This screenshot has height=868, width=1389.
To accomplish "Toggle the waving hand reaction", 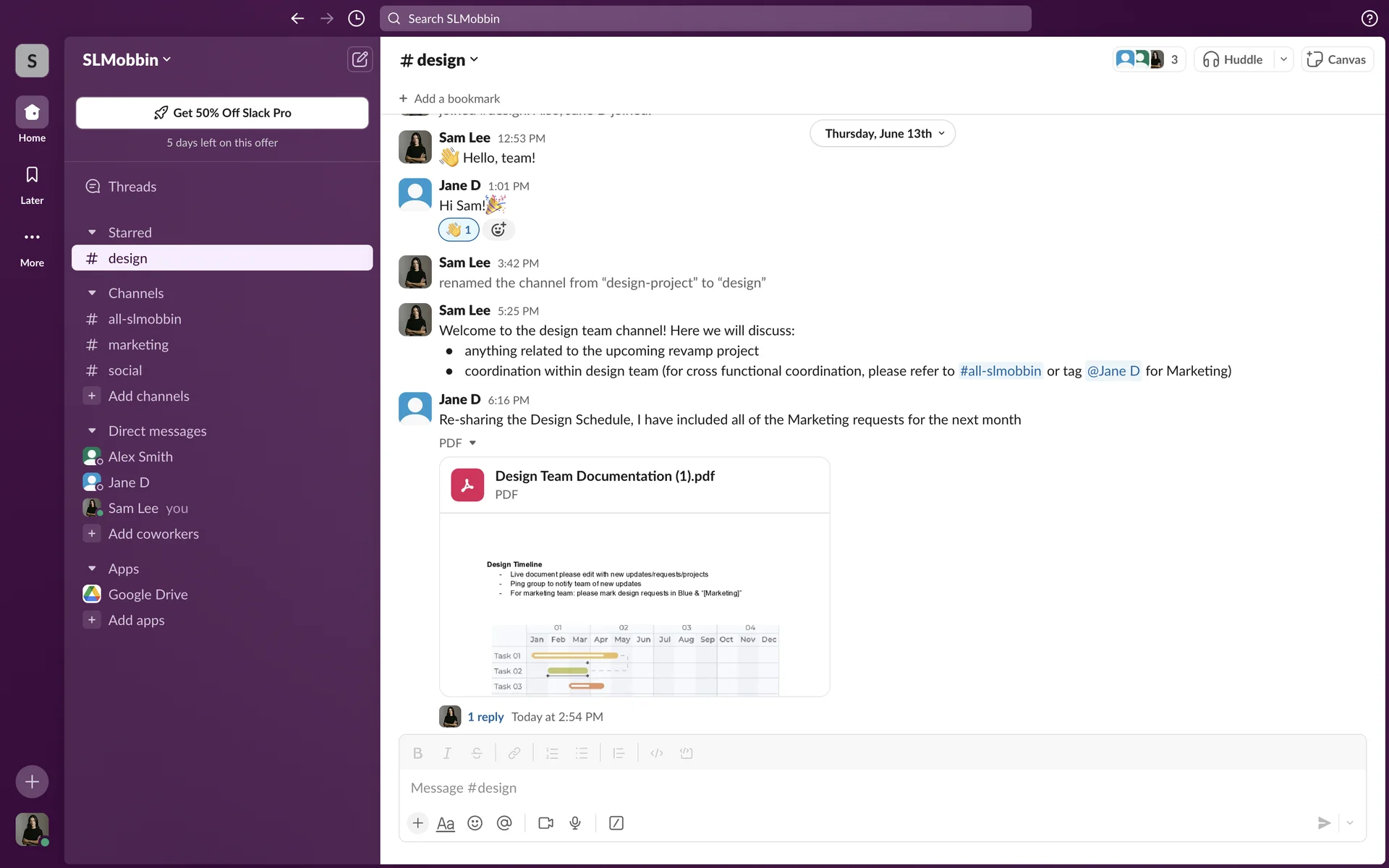I will (x=459, y=230).
